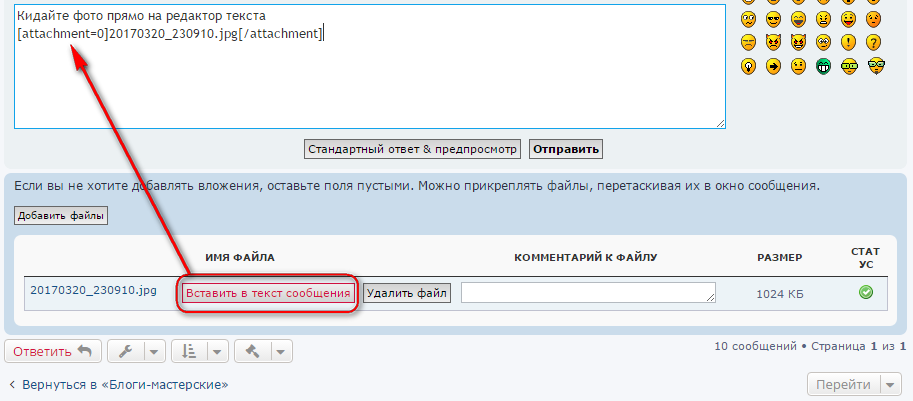Open the 20170320_230910.jpg file link
This screenshot has width=913, height=401.
(93, 290)
